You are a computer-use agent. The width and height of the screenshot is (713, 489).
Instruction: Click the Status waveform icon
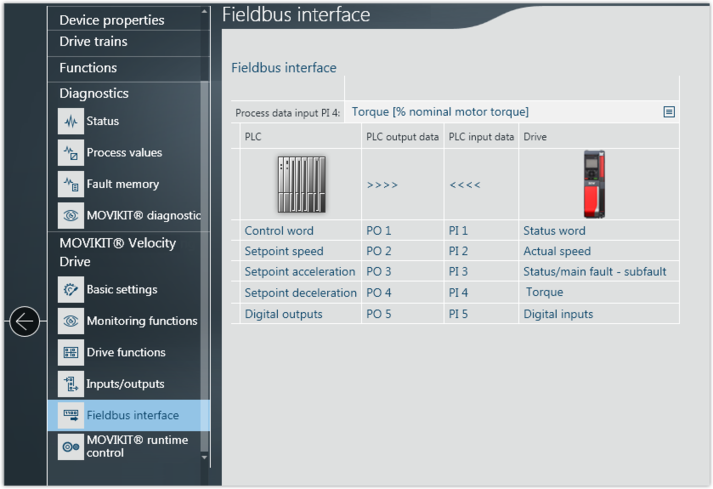[x=70, y=122]
